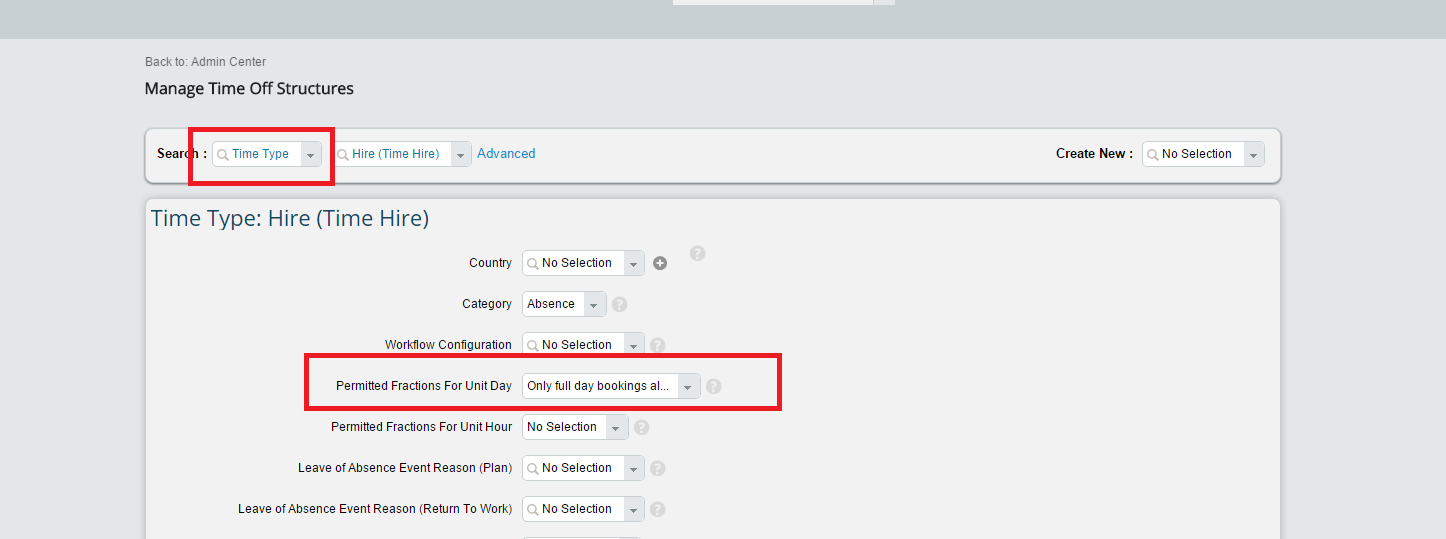Open the Permitted Fractions For Unit Day dropdown
This screenshot has width=1446, height=539.
[689, 386]
